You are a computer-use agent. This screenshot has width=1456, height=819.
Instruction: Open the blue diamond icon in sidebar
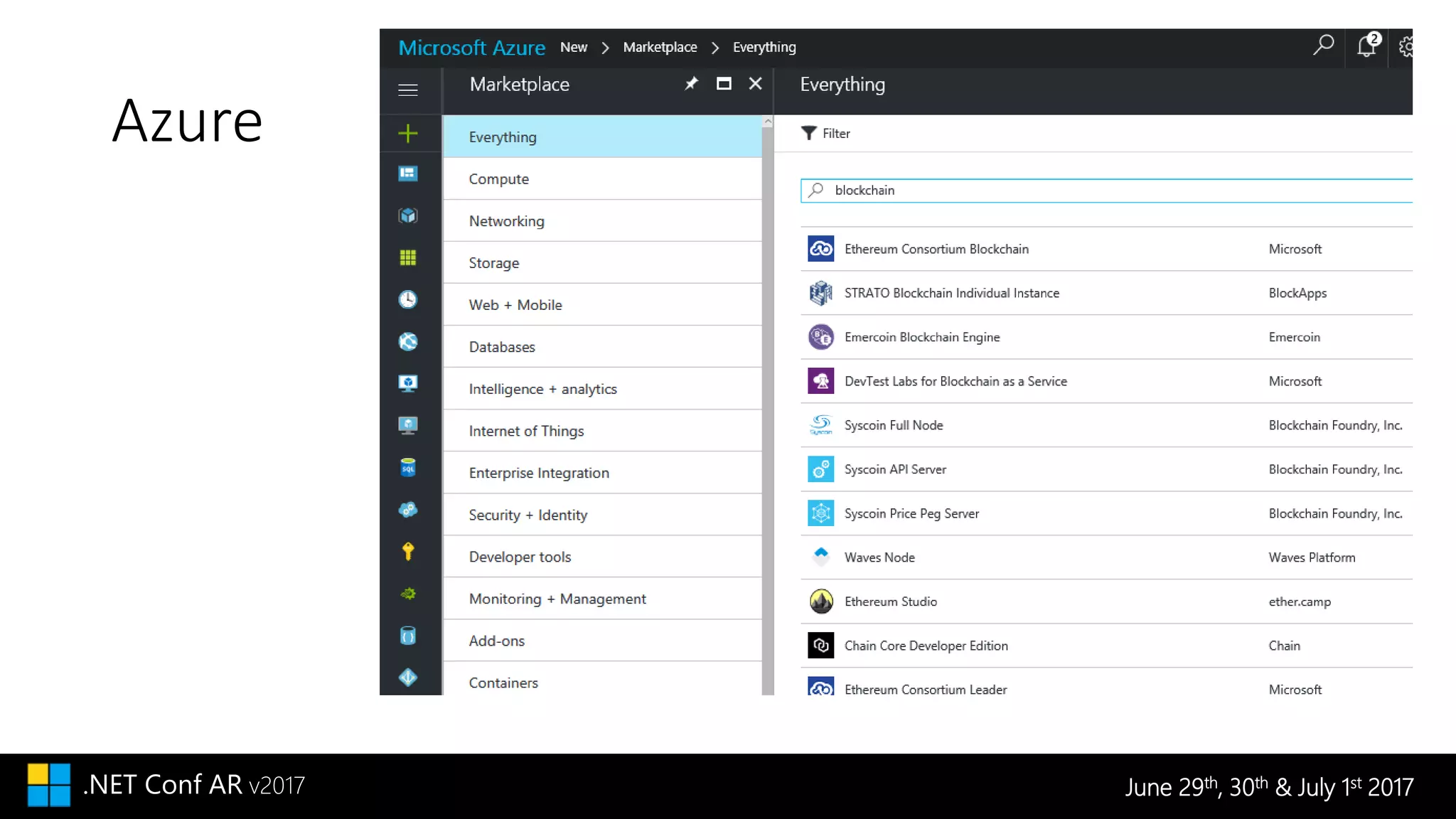point(407,677)
